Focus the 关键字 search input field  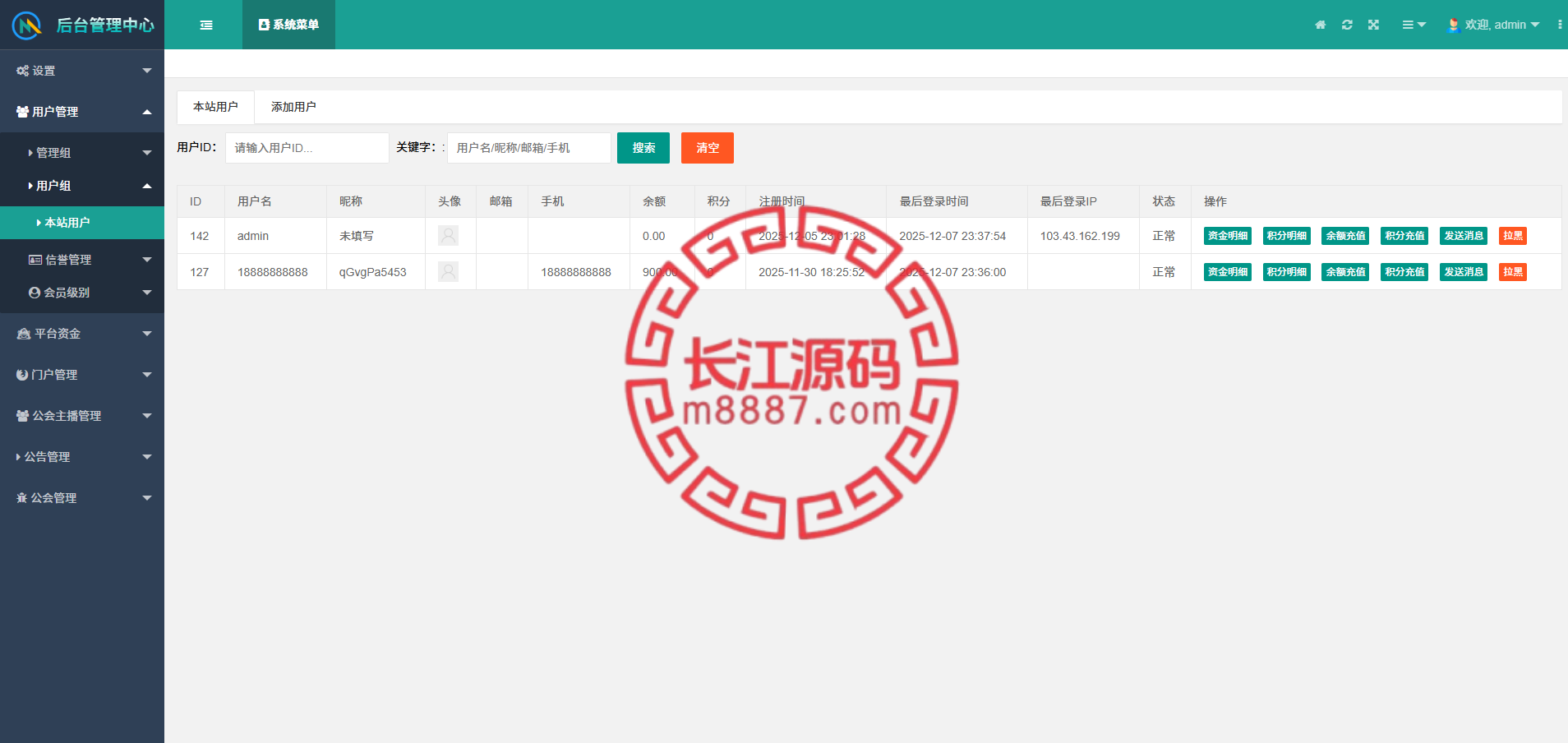pyautogui.click(x=529, y=148)
